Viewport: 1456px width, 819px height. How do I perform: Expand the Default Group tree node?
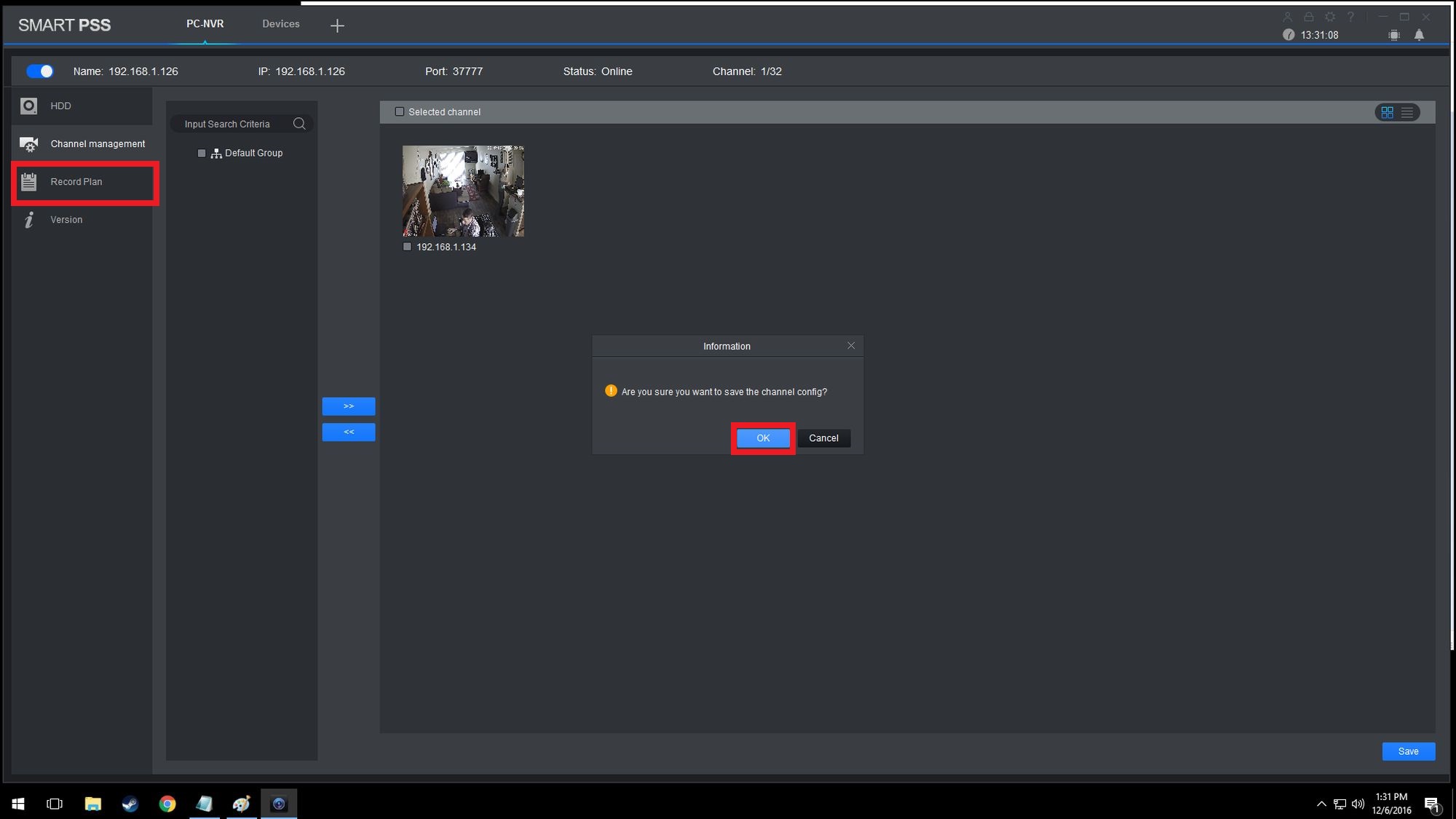pos(253,154)
